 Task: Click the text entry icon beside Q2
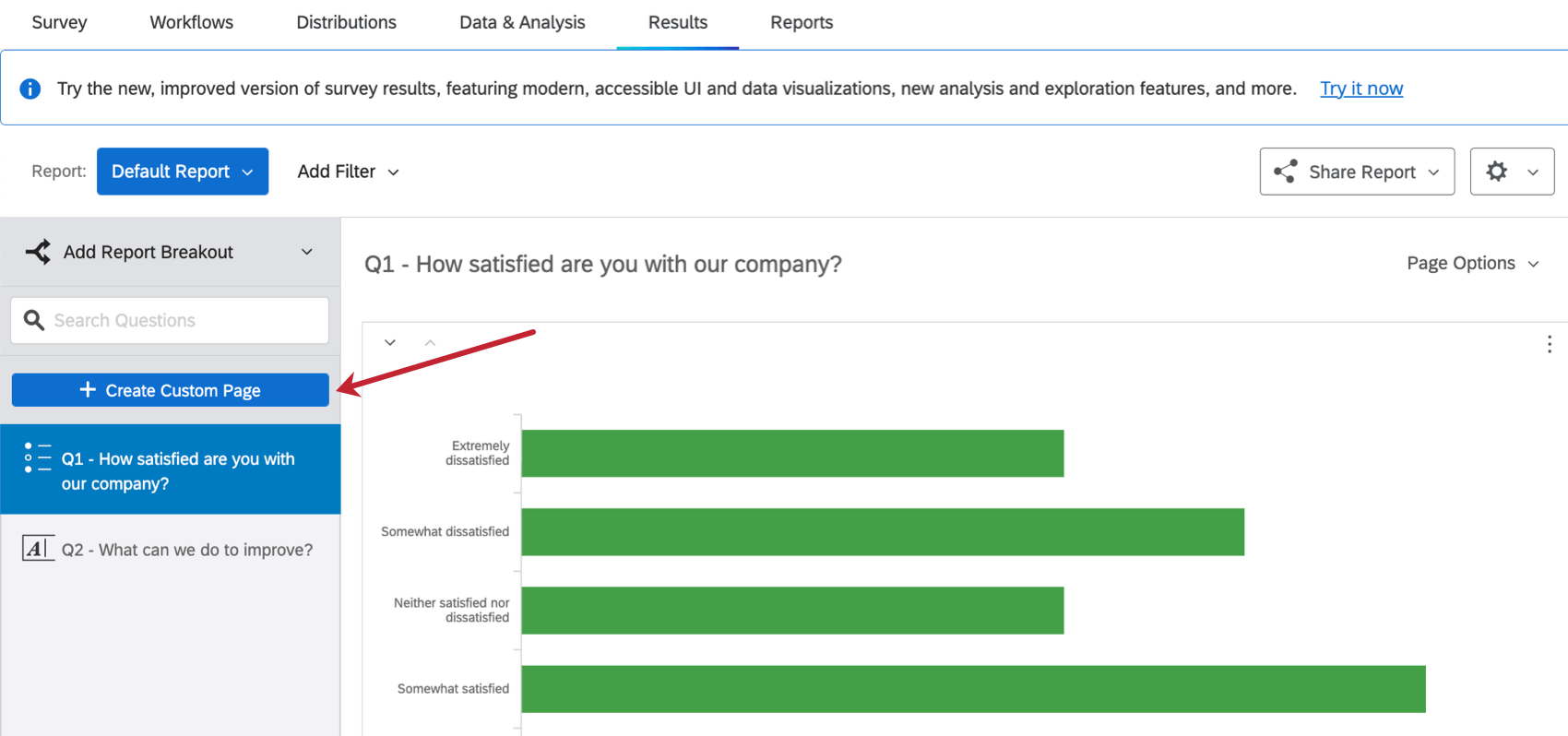[38, 549]
